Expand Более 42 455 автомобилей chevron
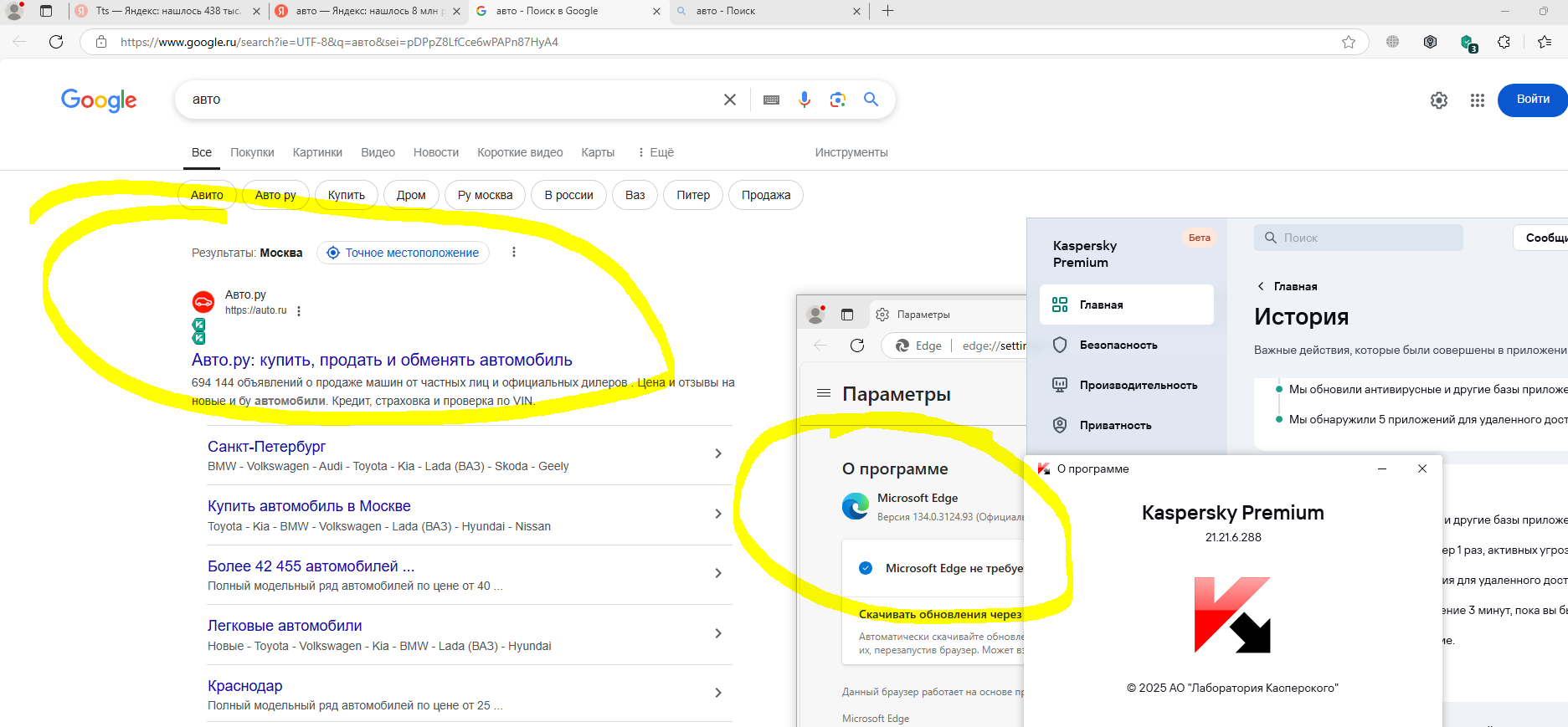The height and width of the screenshot is (727, 1568). point(718,573)
